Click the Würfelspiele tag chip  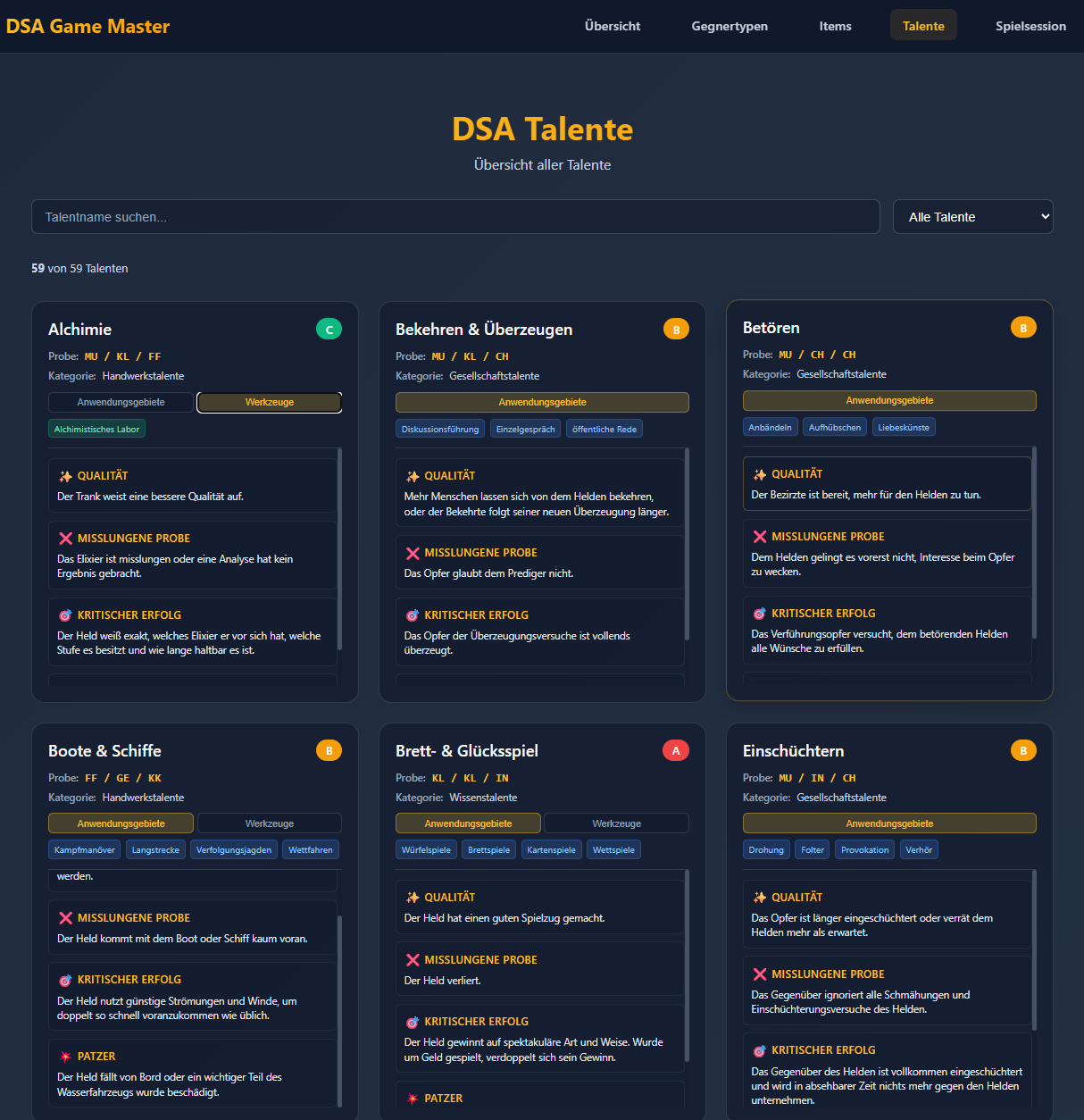coord(426,850)
